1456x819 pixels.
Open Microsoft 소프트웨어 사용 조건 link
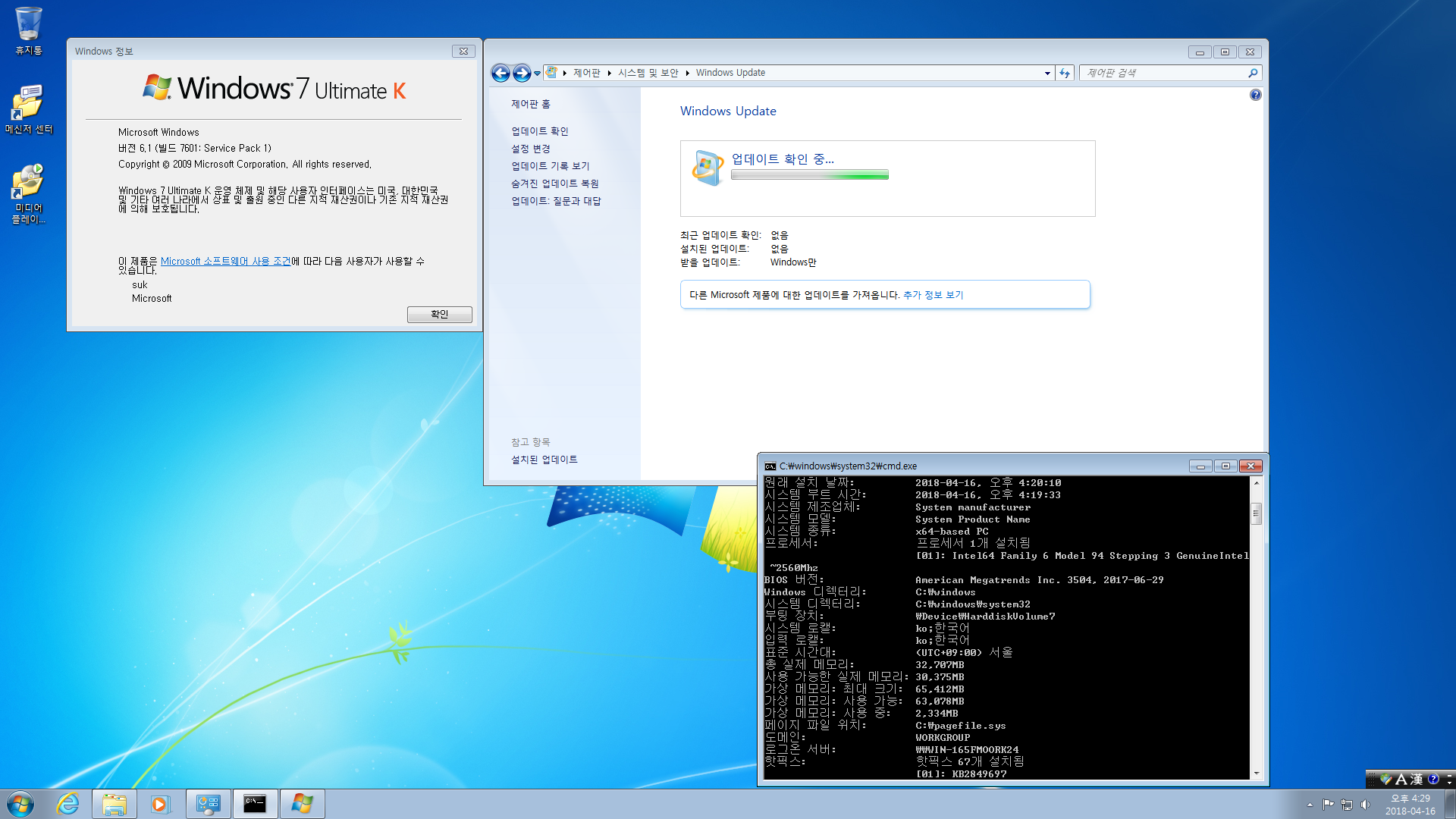coord(226,261)
